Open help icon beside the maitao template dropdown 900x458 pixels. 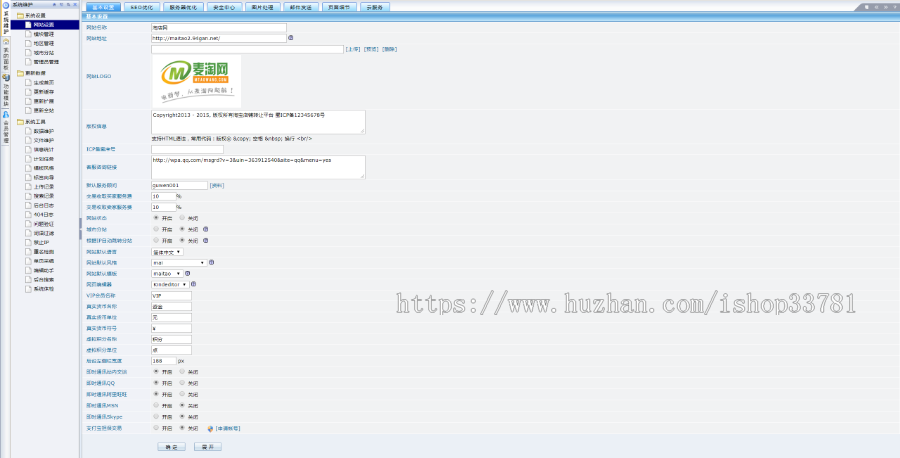coord(188,273)
